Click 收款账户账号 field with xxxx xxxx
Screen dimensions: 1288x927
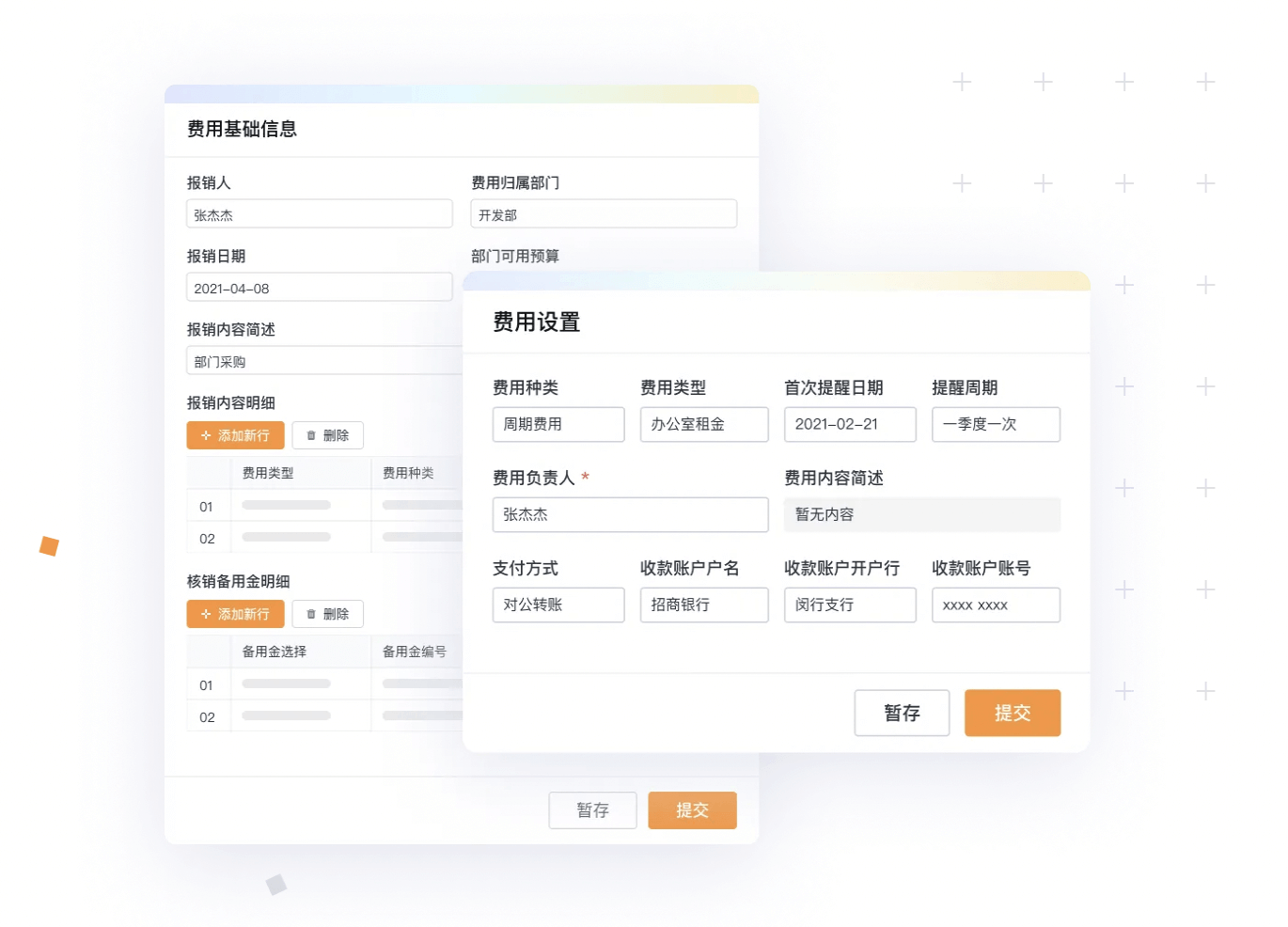click(995, 605)
